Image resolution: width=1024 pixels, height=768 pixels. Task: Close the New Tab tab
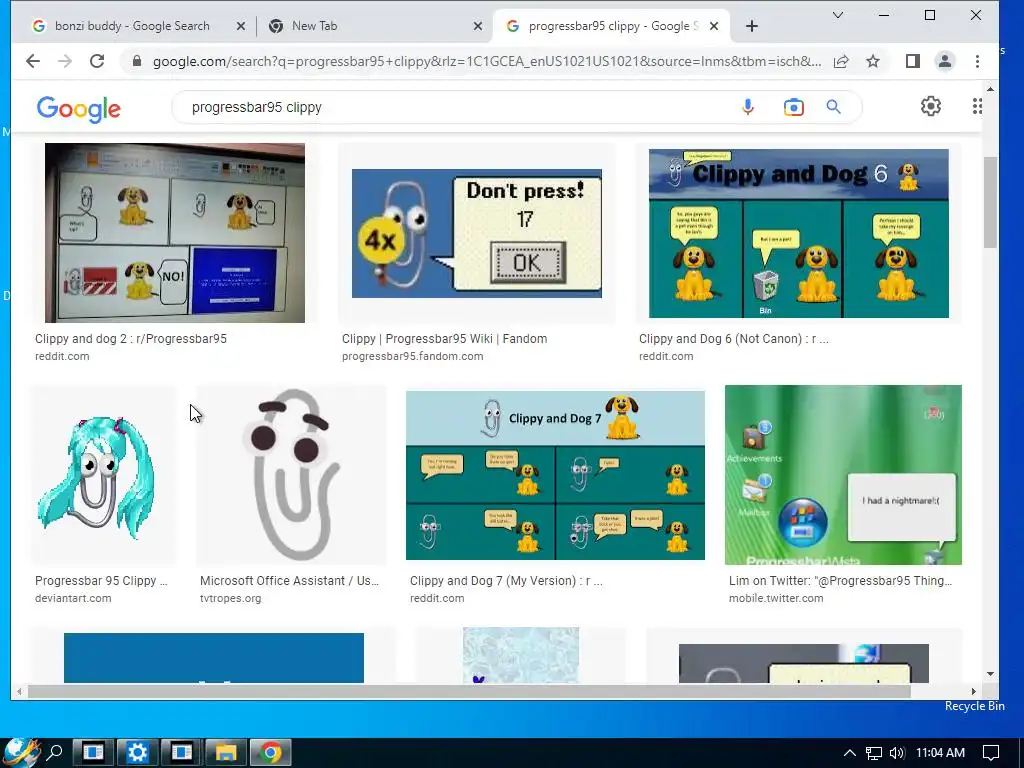pyautogui.click(x=477, y=26)
